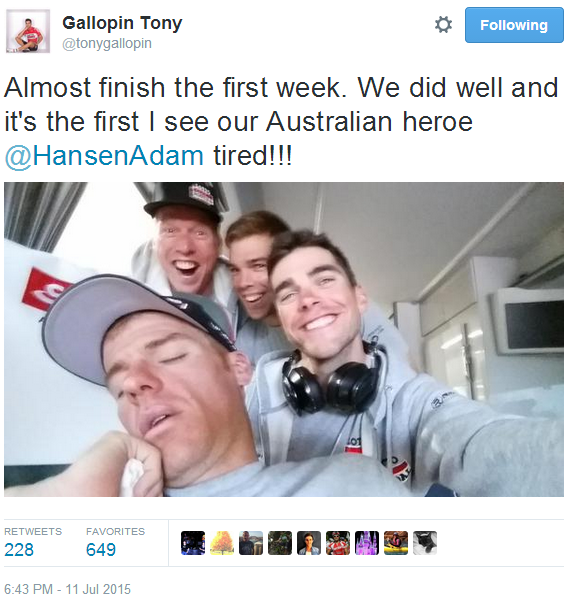Image resolution: width=570 pixels, height=601 pixels.
Task: Open the yellow kayak avatar
Action: (396, 543)
